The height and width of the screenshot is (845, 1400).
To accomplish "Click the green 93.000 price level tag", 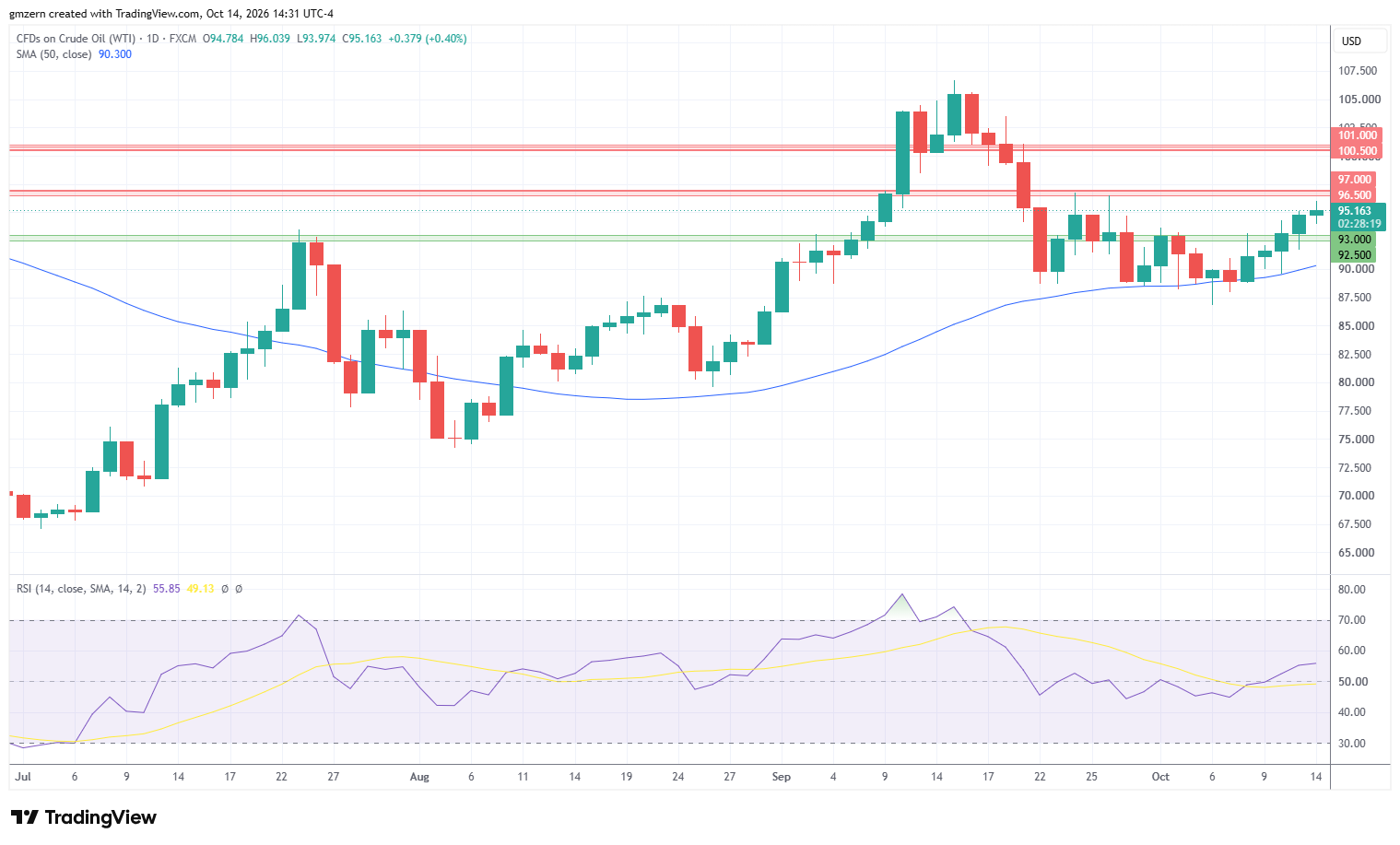I will [1355, 240].
